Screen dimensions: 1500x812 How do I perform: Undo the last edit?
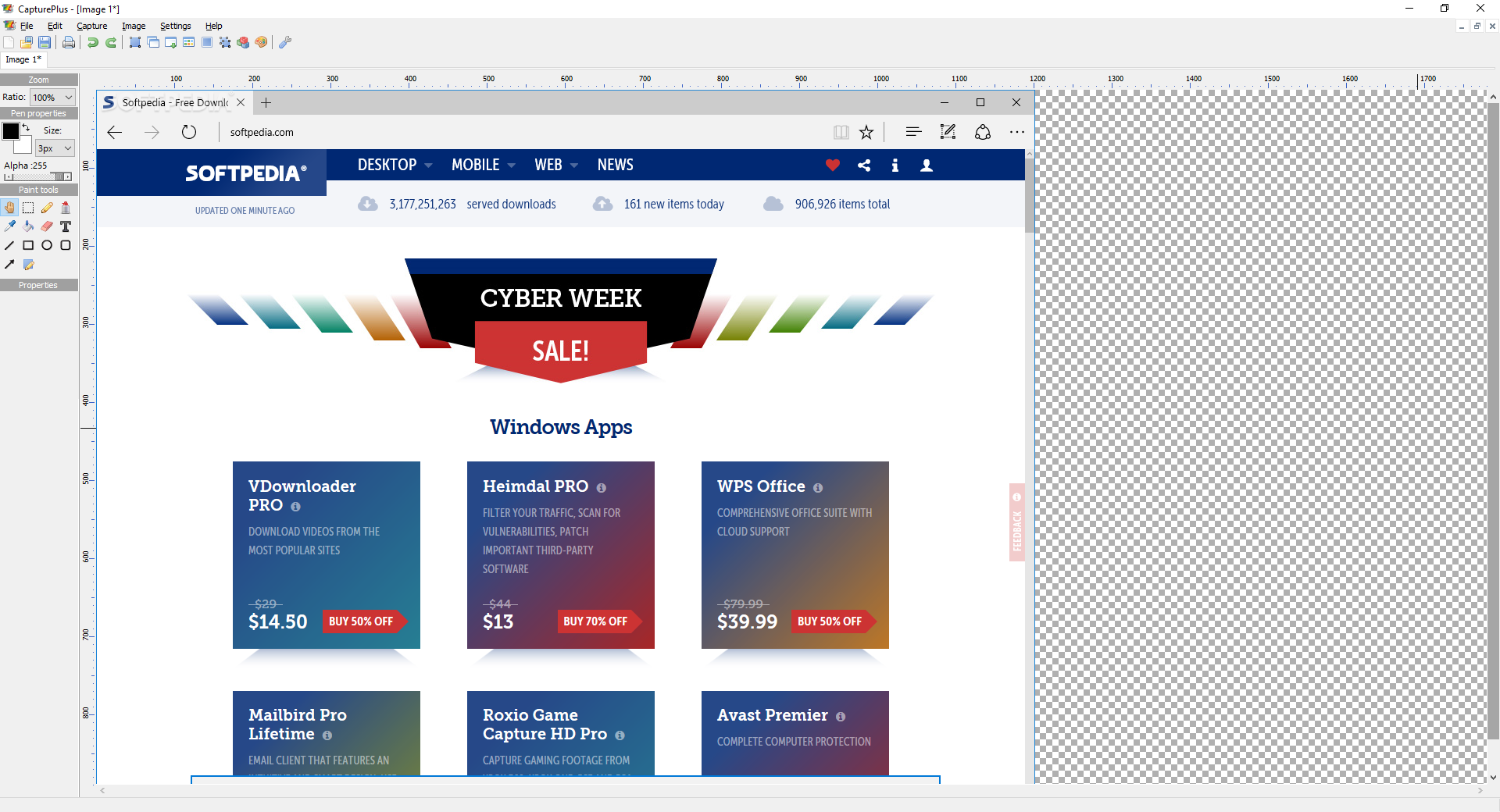pos(93,42)
